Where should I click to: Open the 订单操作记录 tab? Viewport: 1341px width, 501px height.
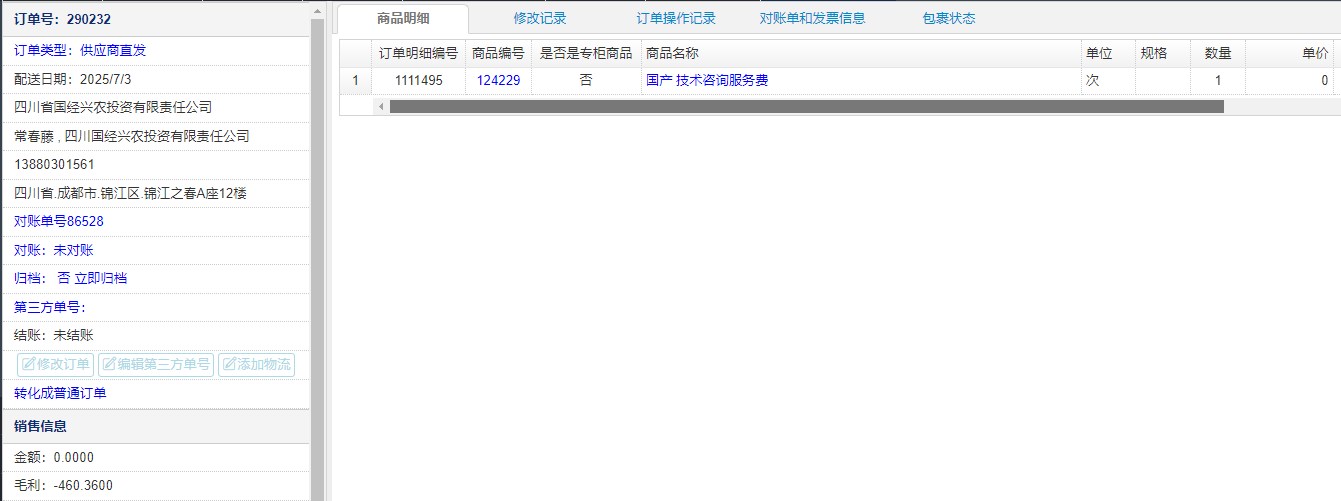676,18
